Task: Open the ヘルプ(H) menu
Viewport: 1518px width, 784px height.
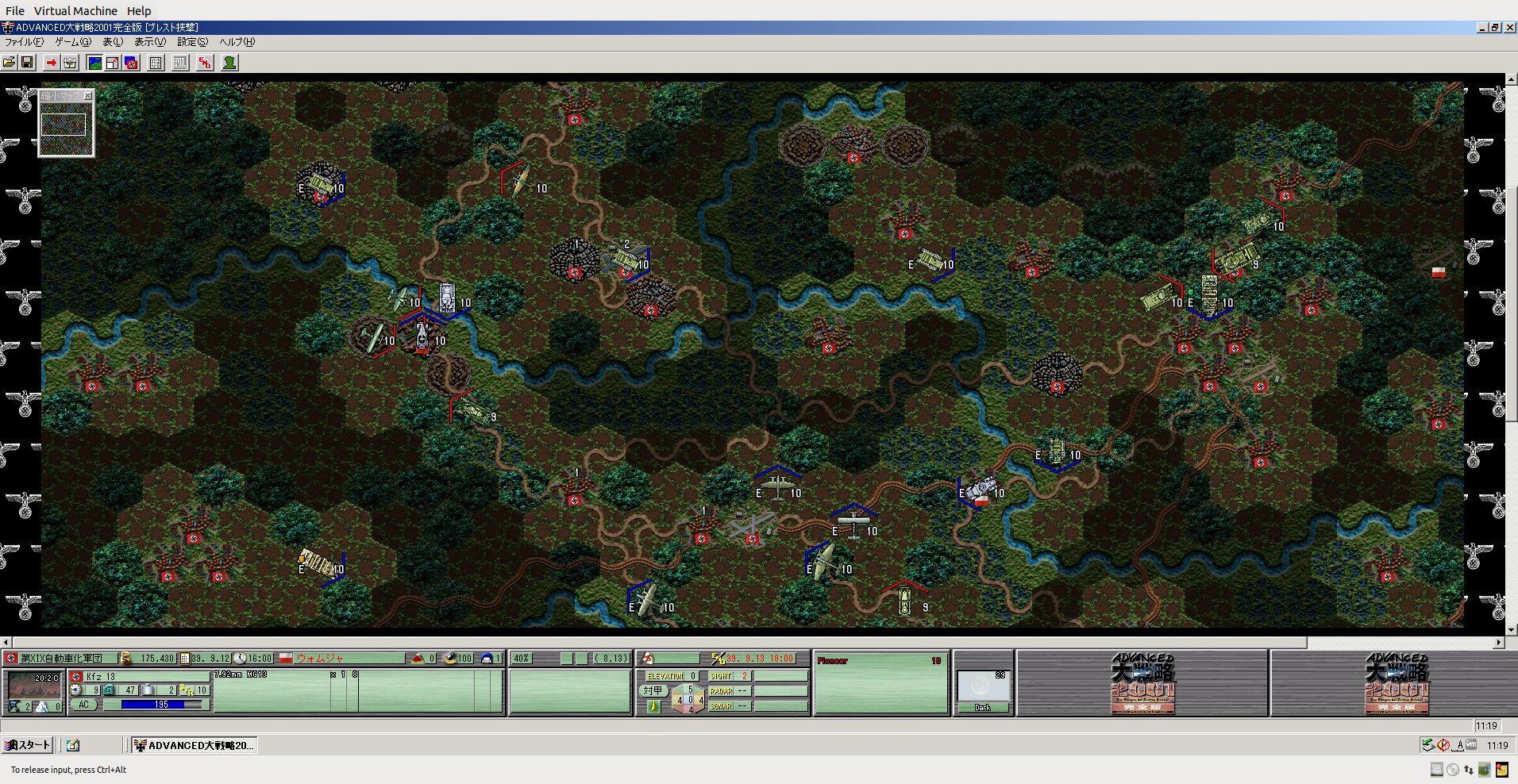Action: pos(237,42)
